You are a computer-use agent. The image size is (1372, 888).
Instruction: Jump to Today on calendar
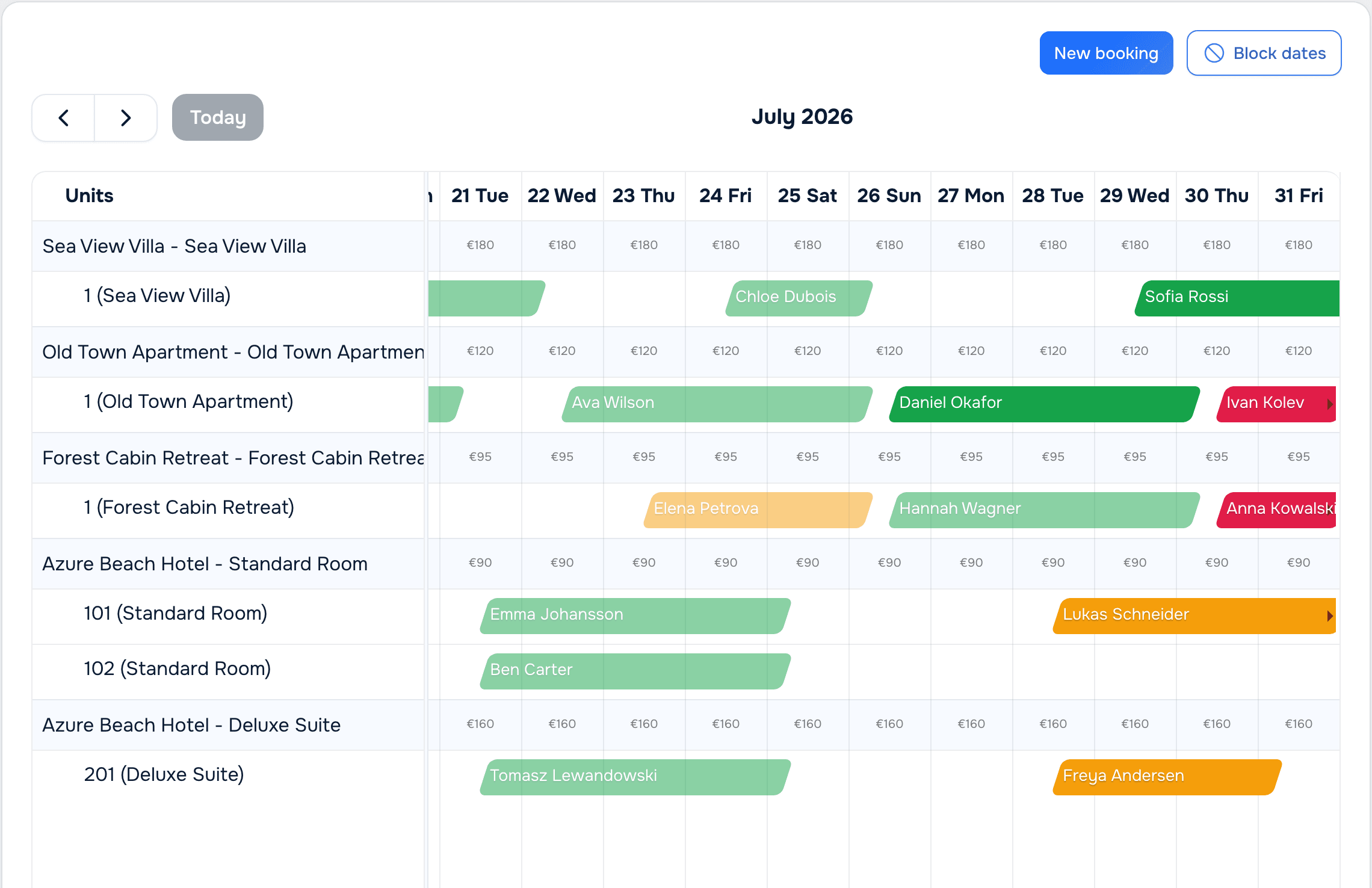218,117
